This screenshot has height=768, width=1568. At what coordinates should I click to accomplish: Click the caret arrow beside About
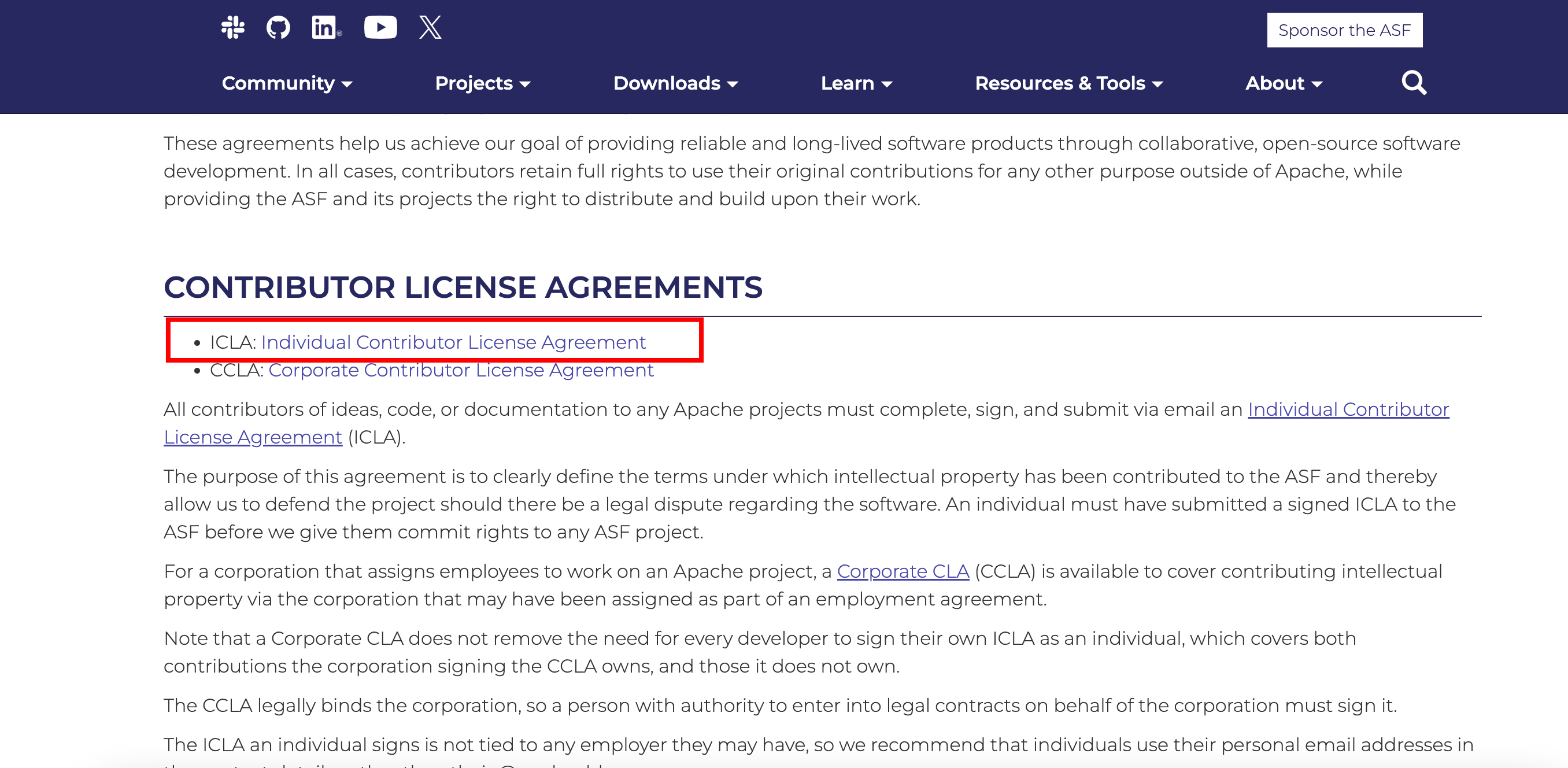point(1316,84)
